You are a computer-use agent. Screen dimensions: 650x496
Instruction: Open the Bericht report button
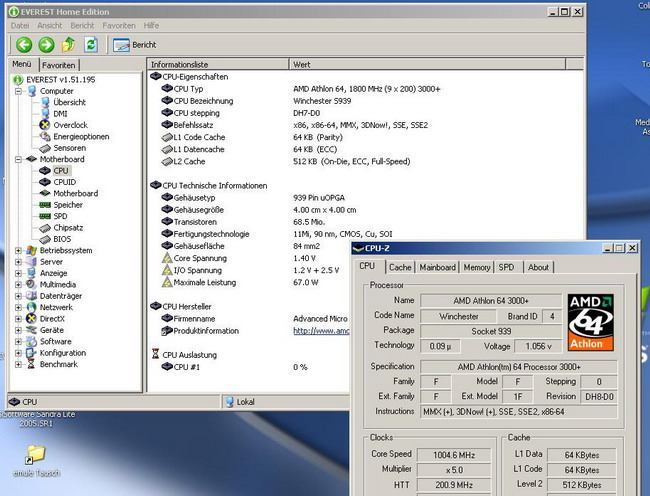[x=135, y=45]
